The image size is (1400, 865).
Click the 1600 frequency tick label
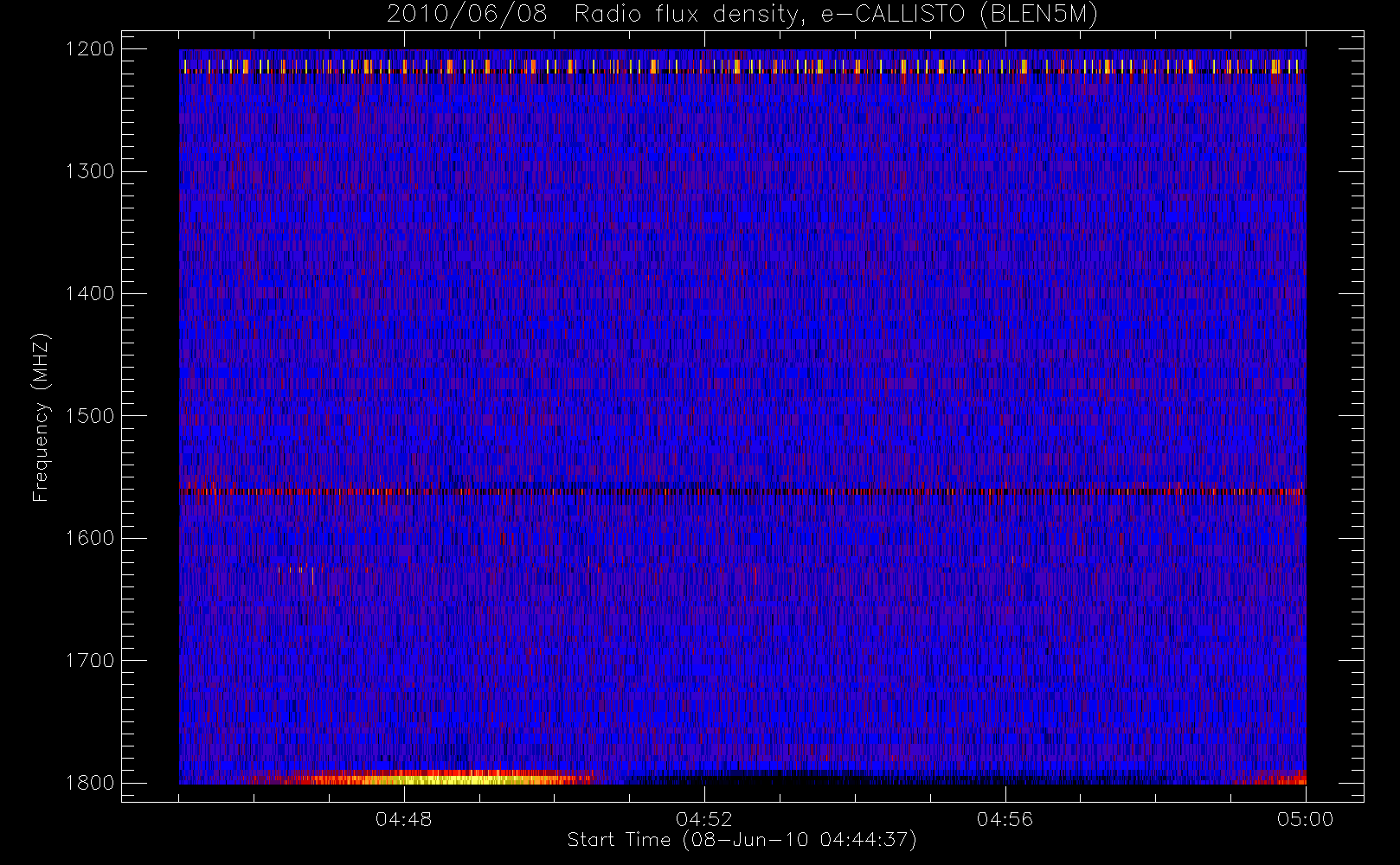click(x=90, y=538)
